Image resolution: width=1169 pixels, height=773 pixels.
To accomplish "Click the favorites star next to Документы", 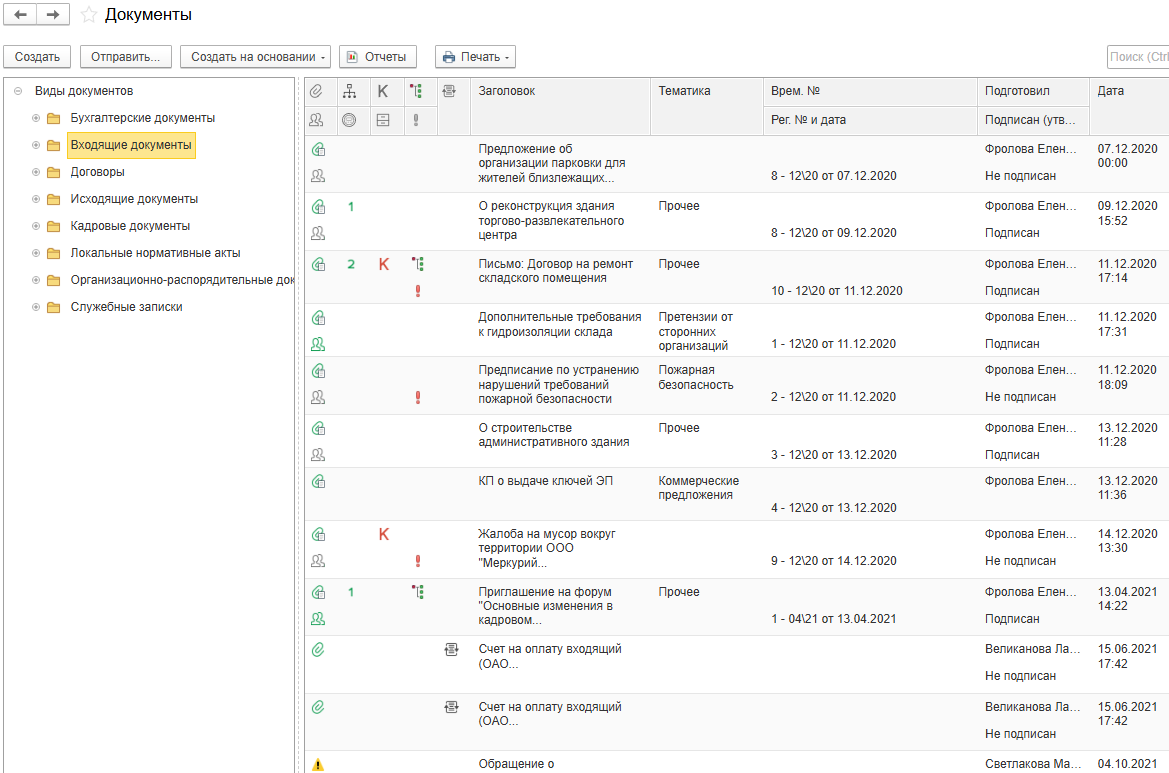I will 89,15.
